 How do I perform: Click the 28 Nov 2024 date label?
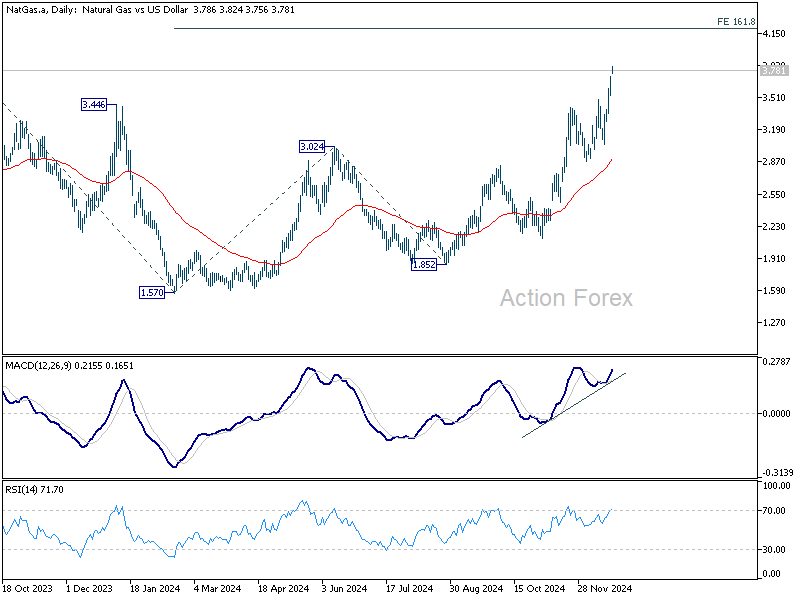tap(604, 588)
